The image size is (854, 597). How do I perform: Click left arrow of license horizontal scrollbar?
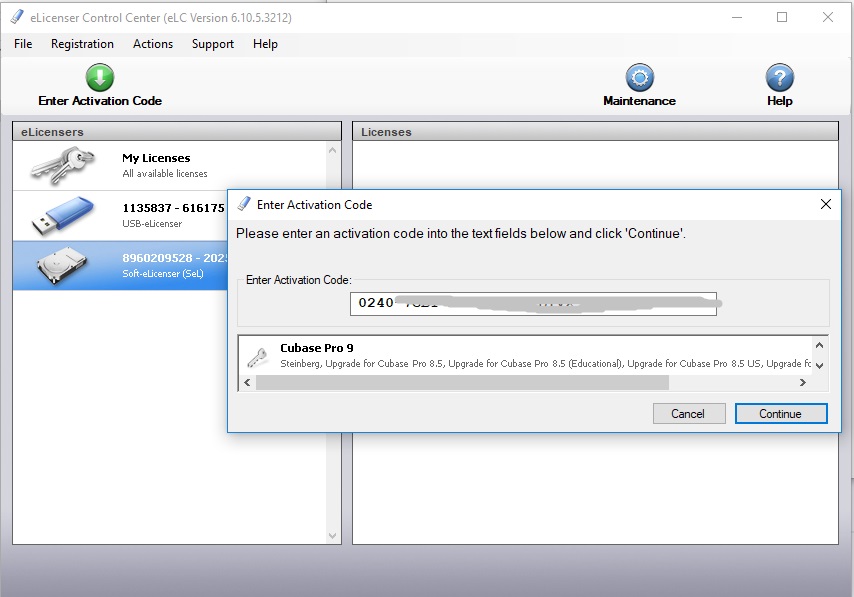click(247, 382)
